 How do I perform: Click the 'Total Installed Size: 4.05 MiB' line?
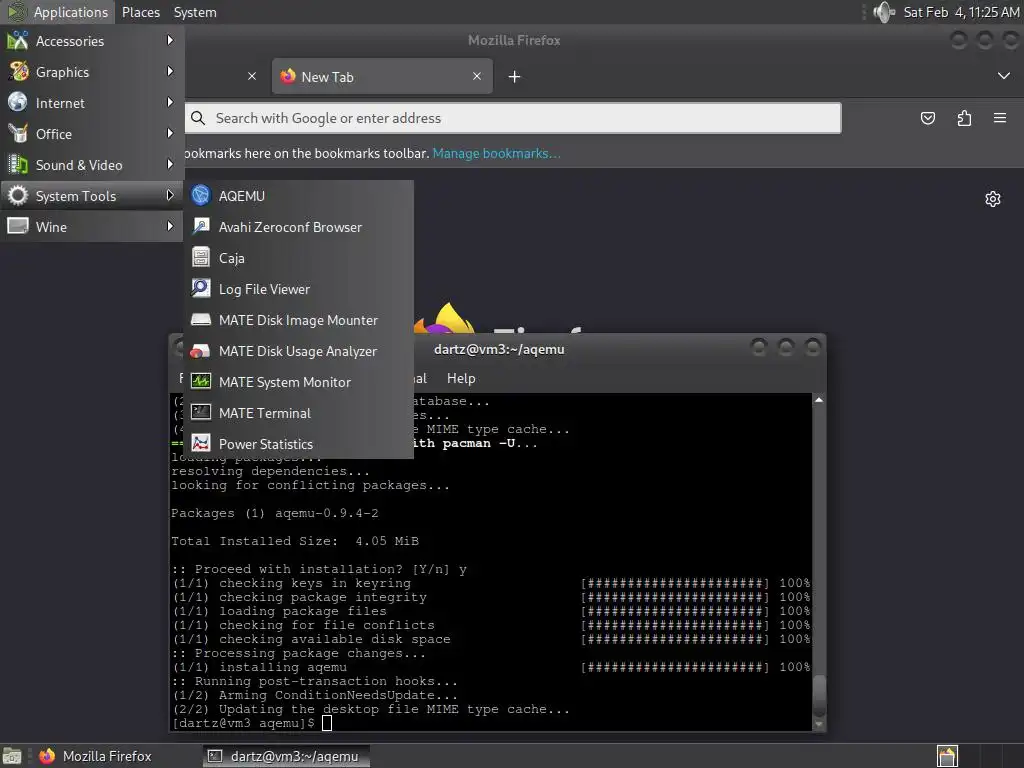coord(295,541)
